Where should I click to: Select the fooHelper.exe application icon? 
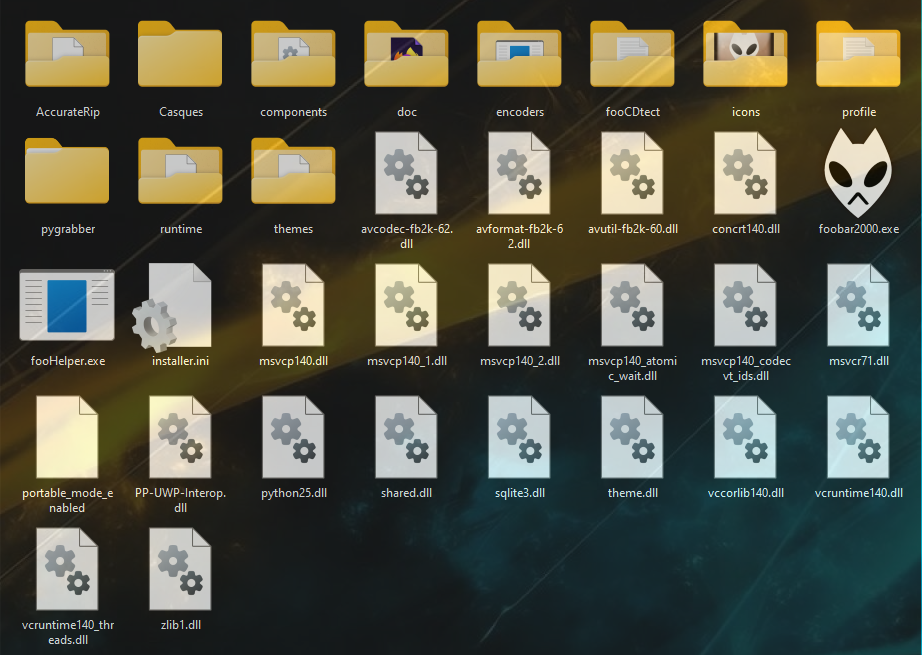67,305
